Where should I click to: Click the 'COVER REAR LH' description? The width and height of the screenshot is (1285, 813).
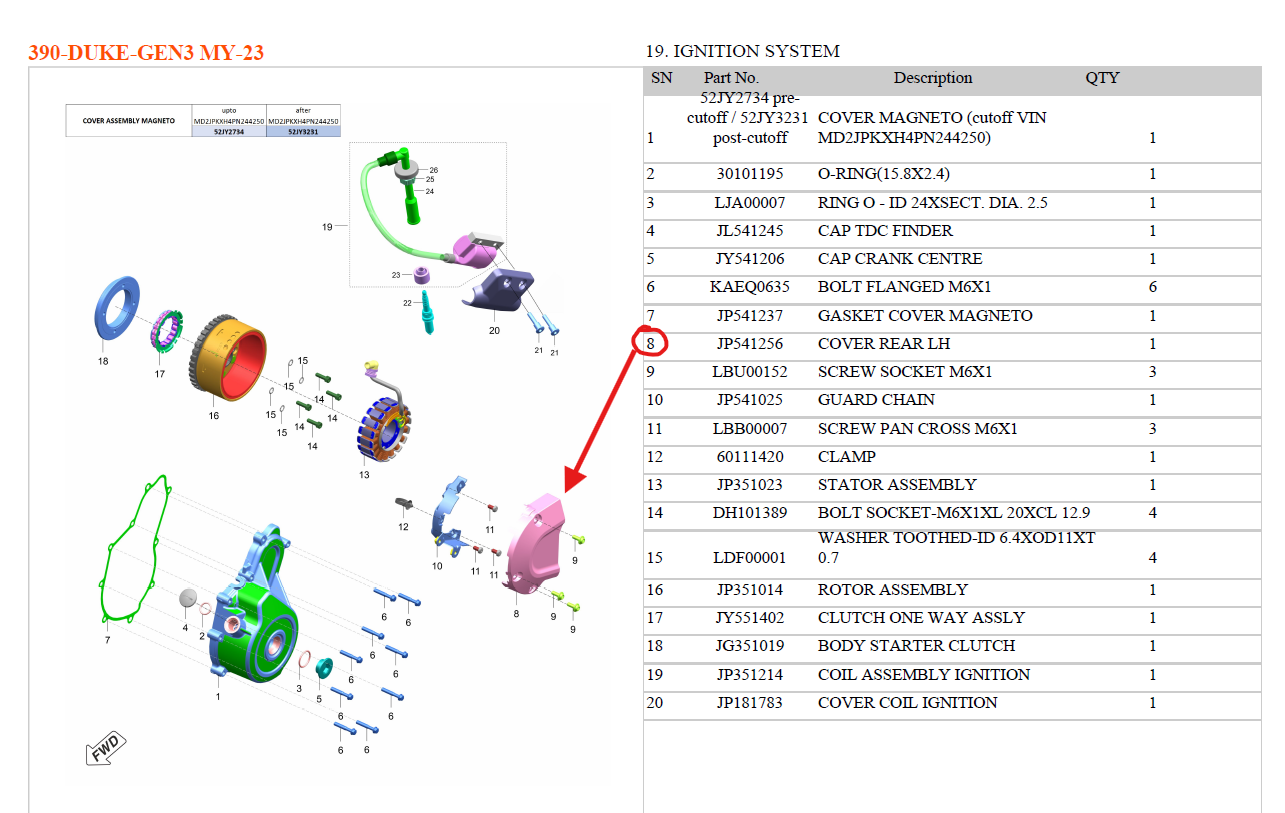pyautogui.click(x=884, y=344)
